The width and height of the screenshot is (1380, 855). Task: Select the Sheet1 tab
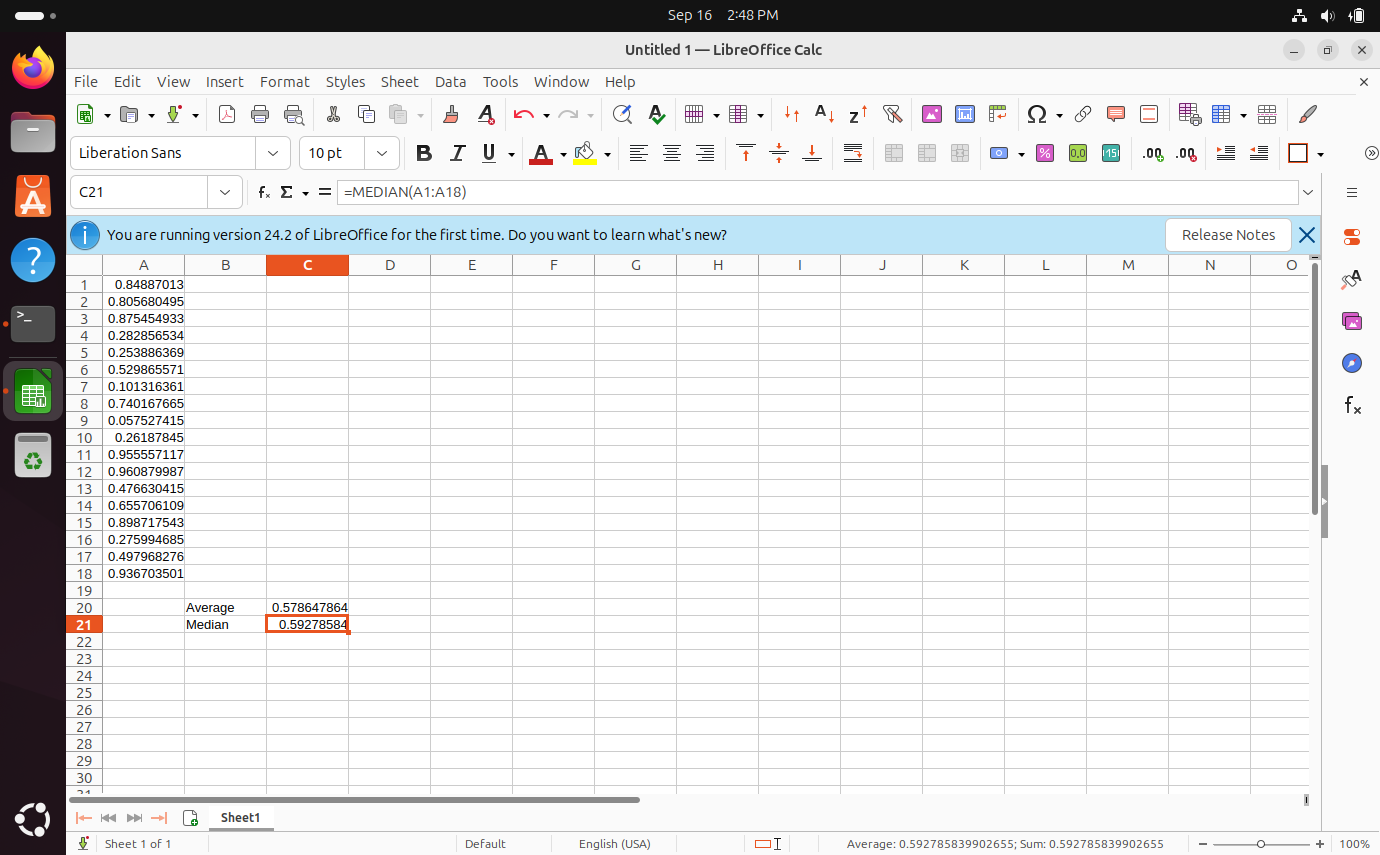tap(240, 817)
